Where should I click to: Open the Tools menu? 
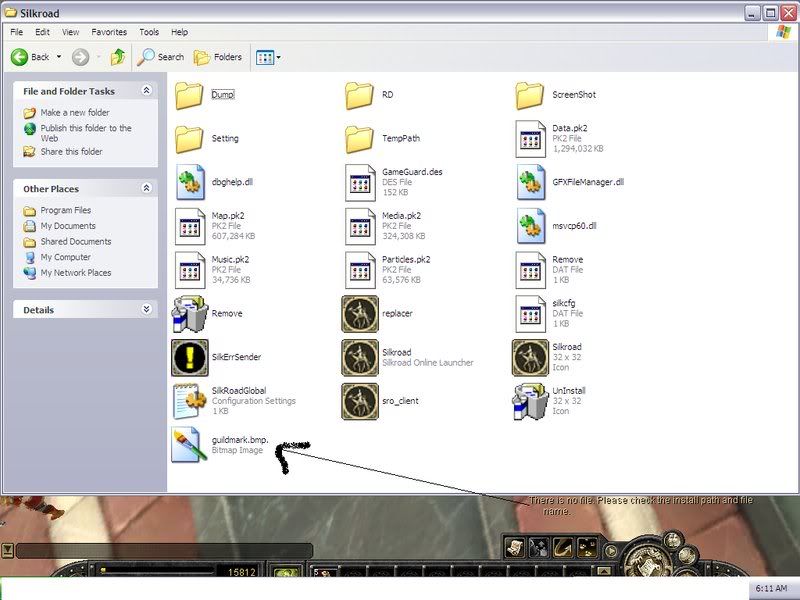coord(149,32)
